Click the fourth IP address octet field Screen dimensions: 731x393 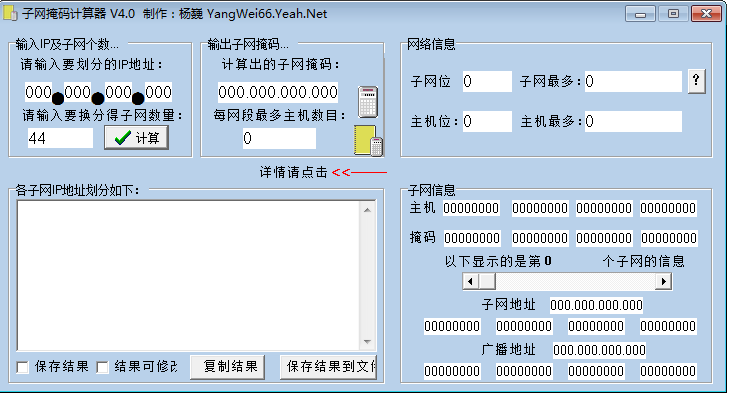(158, 92)
